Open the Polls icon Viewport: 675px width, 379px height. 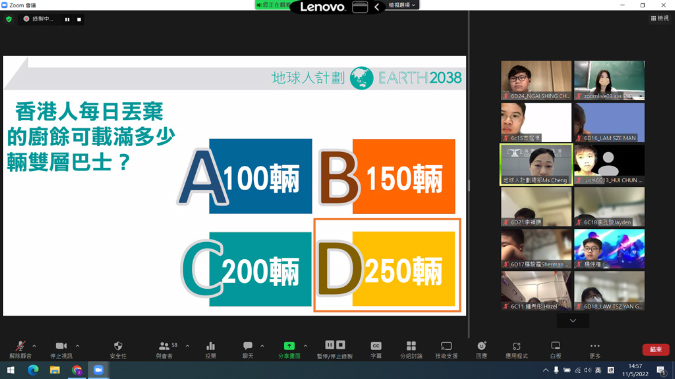click(211, 349)
